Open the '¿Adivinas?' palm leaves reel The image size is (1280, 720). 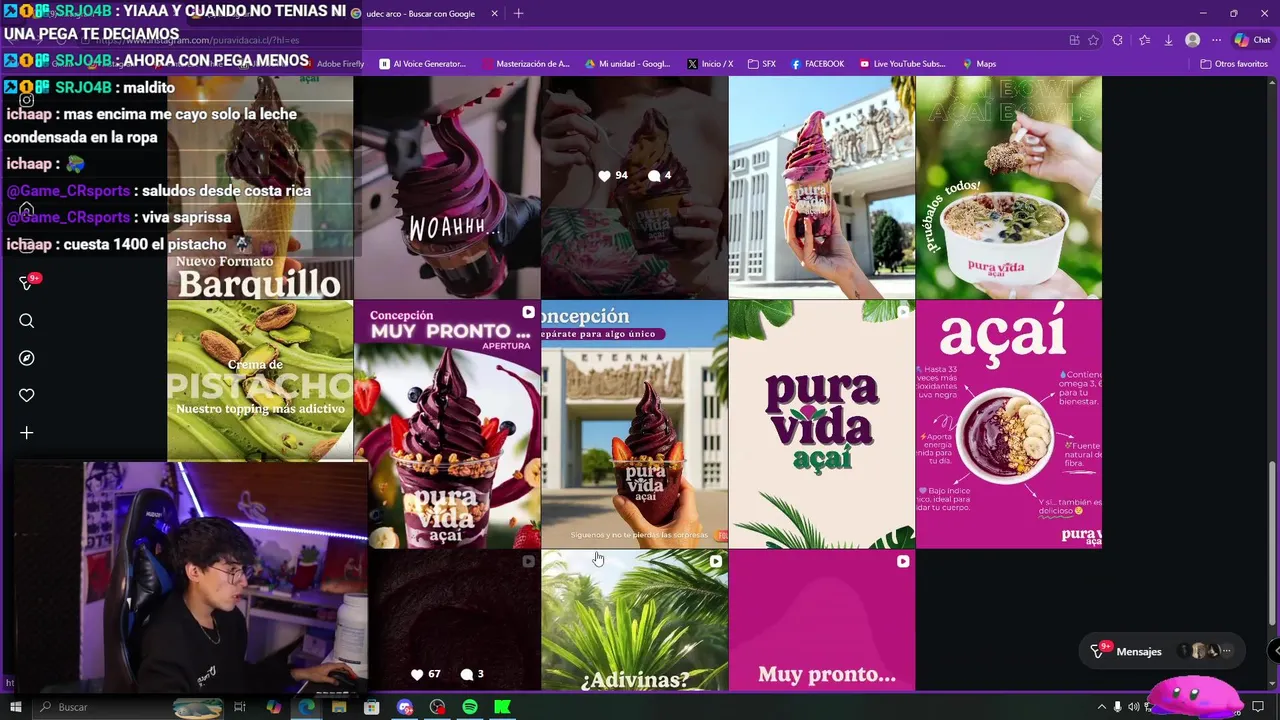[634, 620]
